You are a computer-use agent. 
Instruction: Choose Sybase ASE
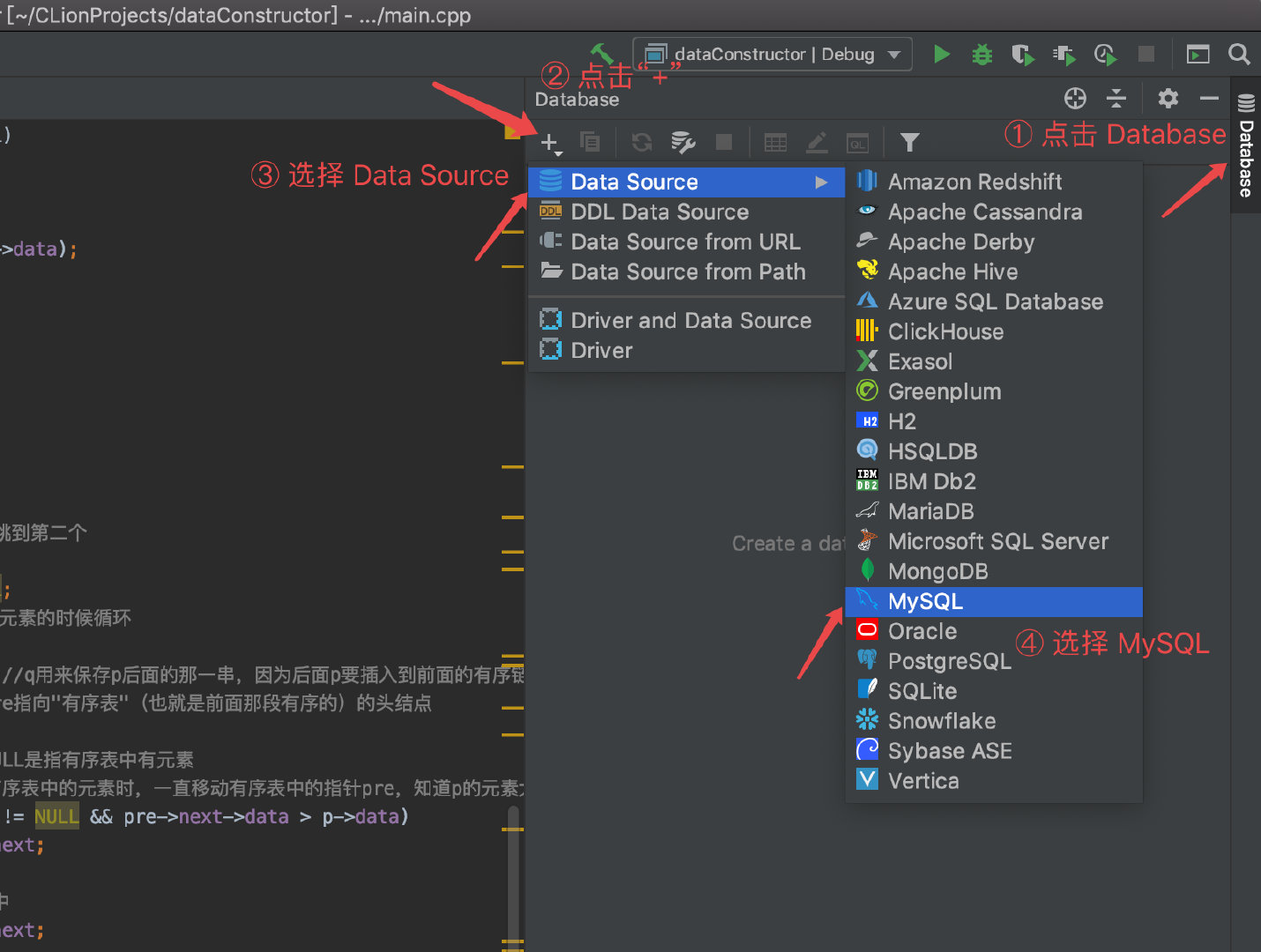coord(994,752)
